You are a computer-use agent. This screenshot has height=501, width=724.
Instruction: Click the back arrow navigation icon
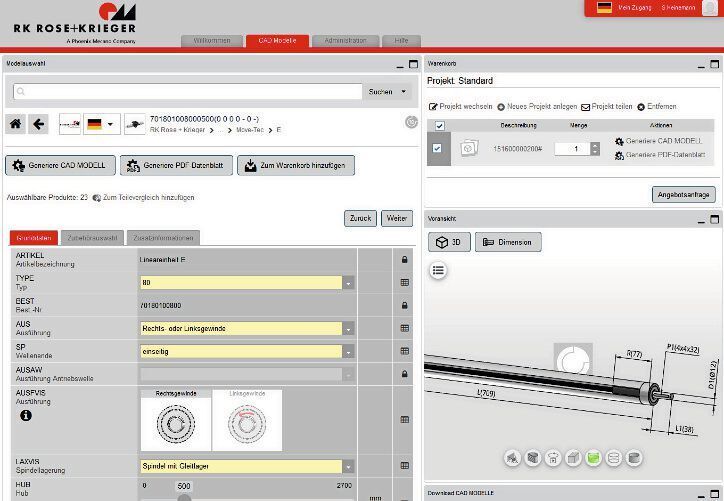[38, 124]
